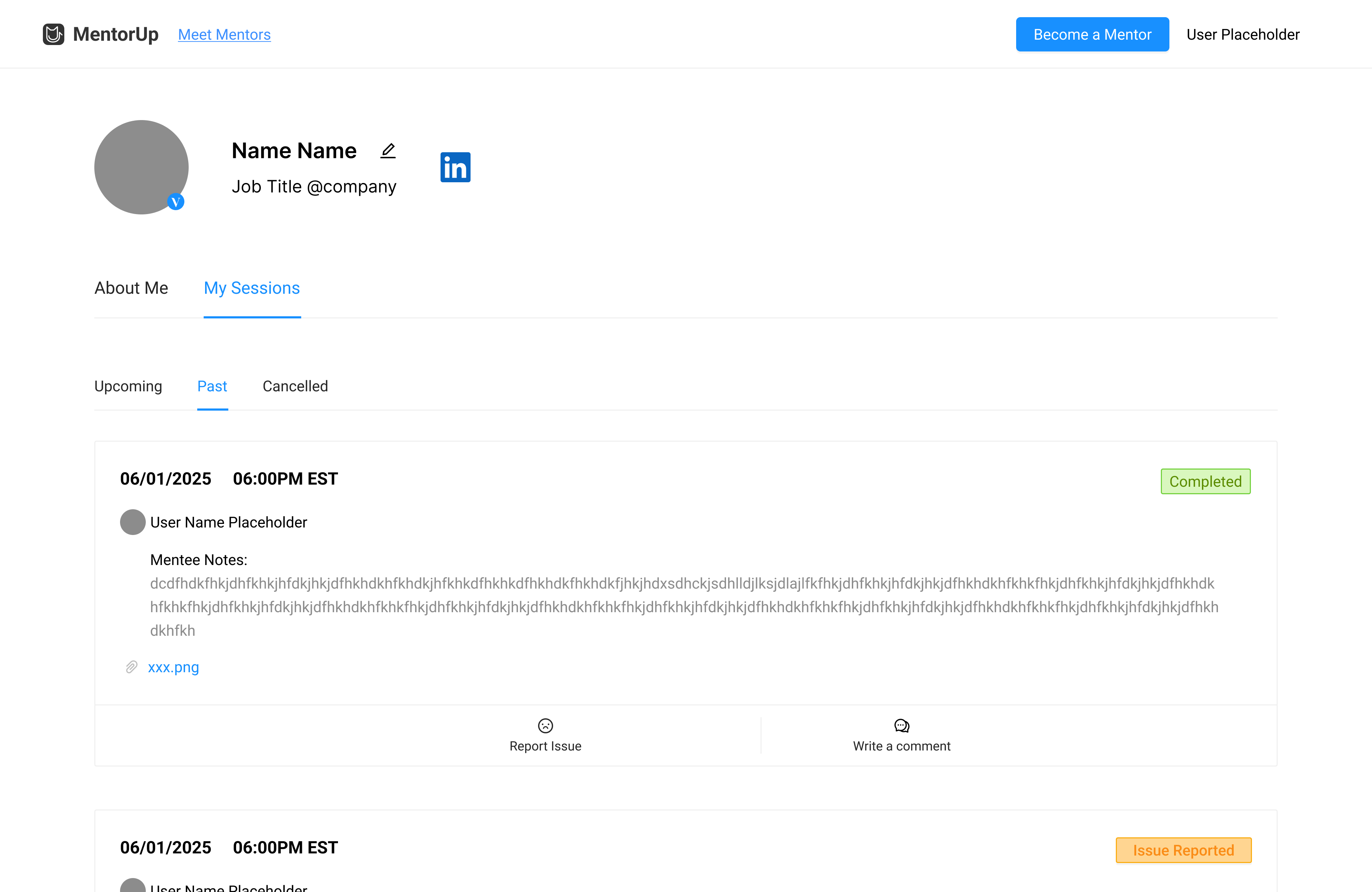This screenshot has width=1372, height=892.
Task: Select the Past sessions tab
Action: (x=212, y=386)
